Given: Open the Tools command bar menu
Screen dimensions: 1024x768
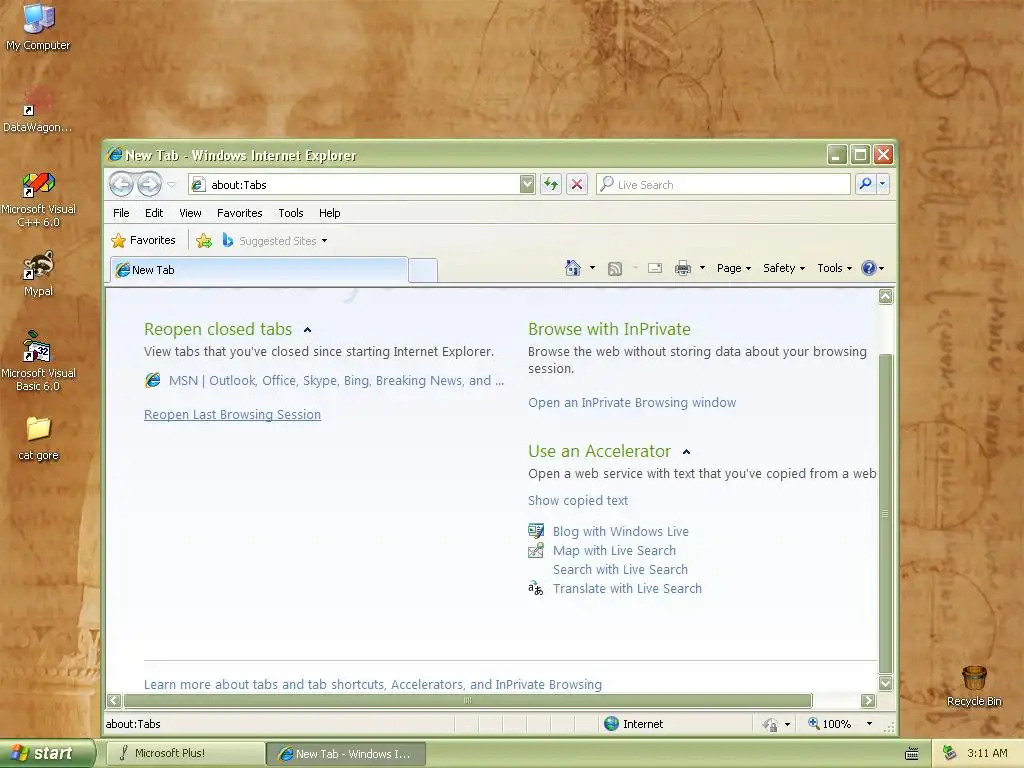Looking at the screenshot, I should click(x=835, y=268).
